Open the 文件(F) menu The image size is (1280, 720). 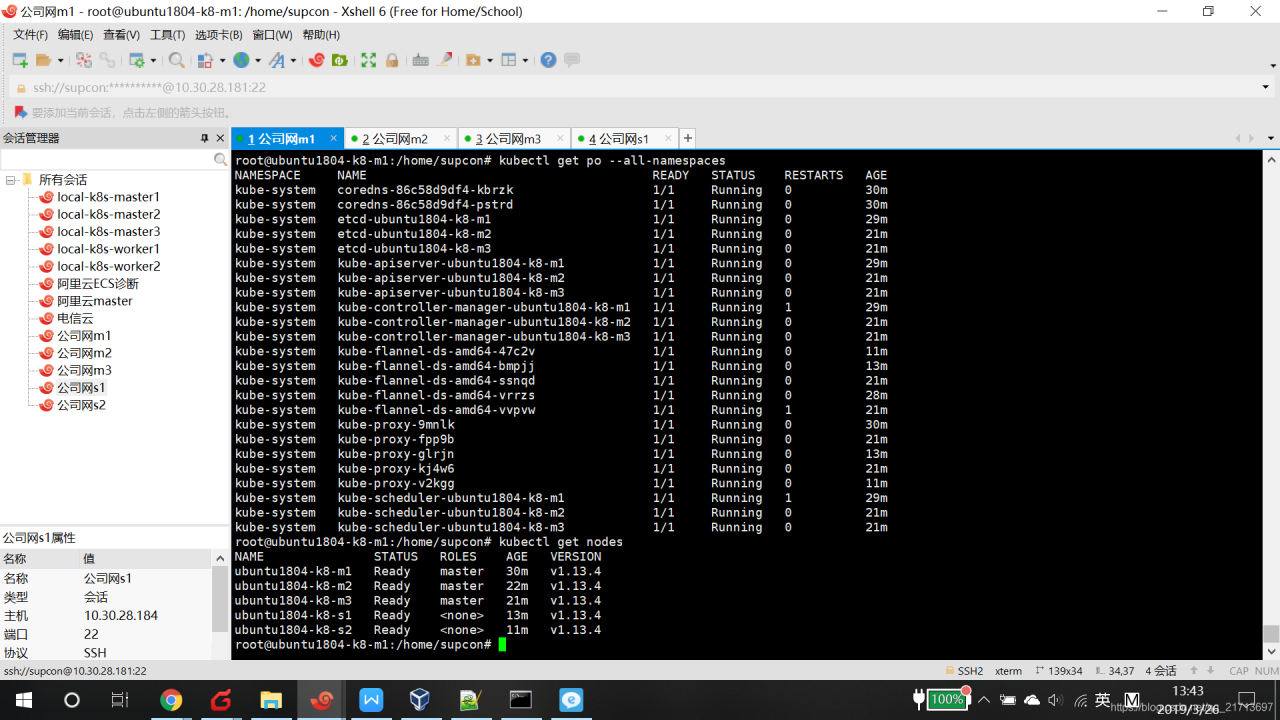[x=30, y=35]
